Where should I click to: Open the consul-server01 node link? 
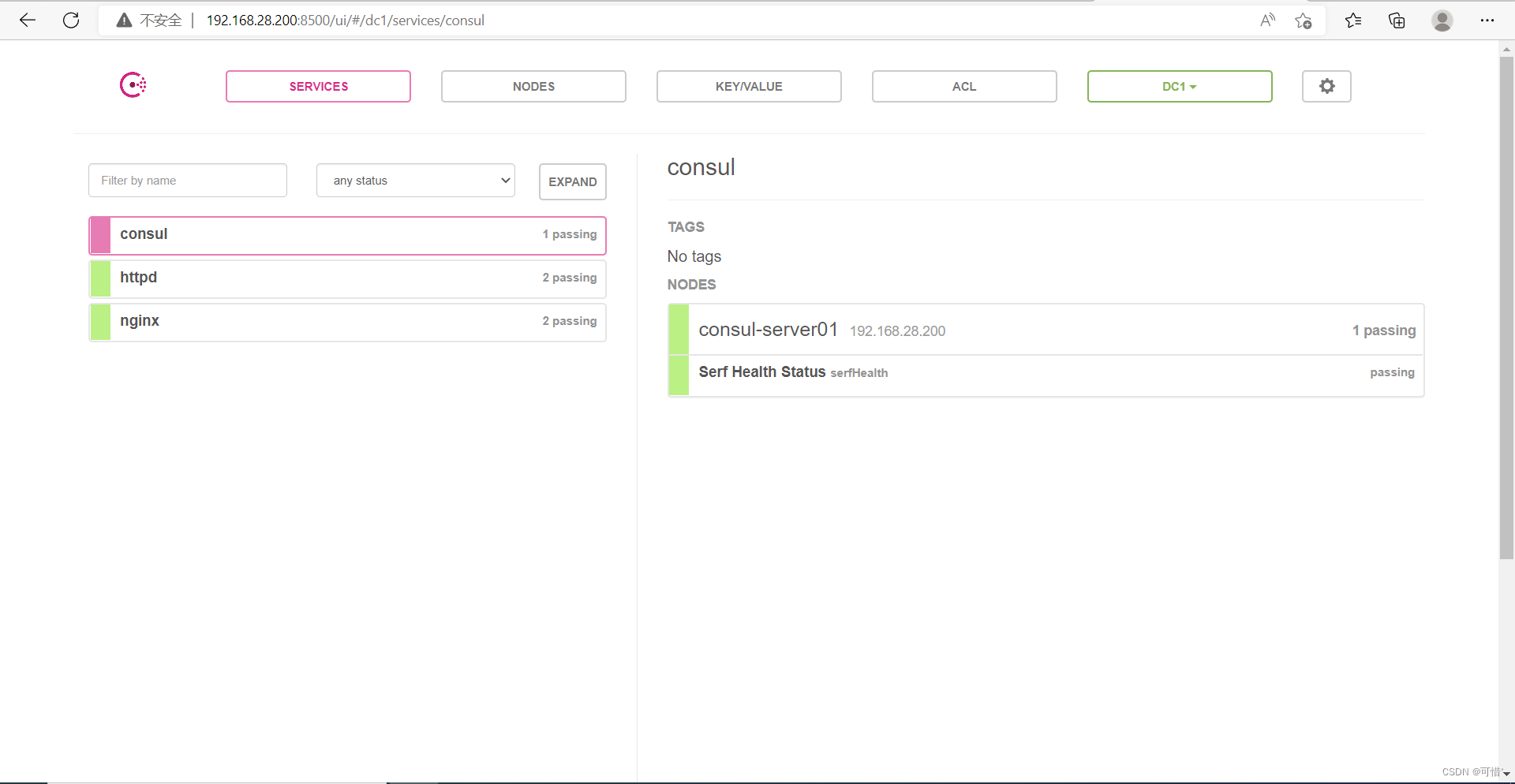click(x=768, y=330)
